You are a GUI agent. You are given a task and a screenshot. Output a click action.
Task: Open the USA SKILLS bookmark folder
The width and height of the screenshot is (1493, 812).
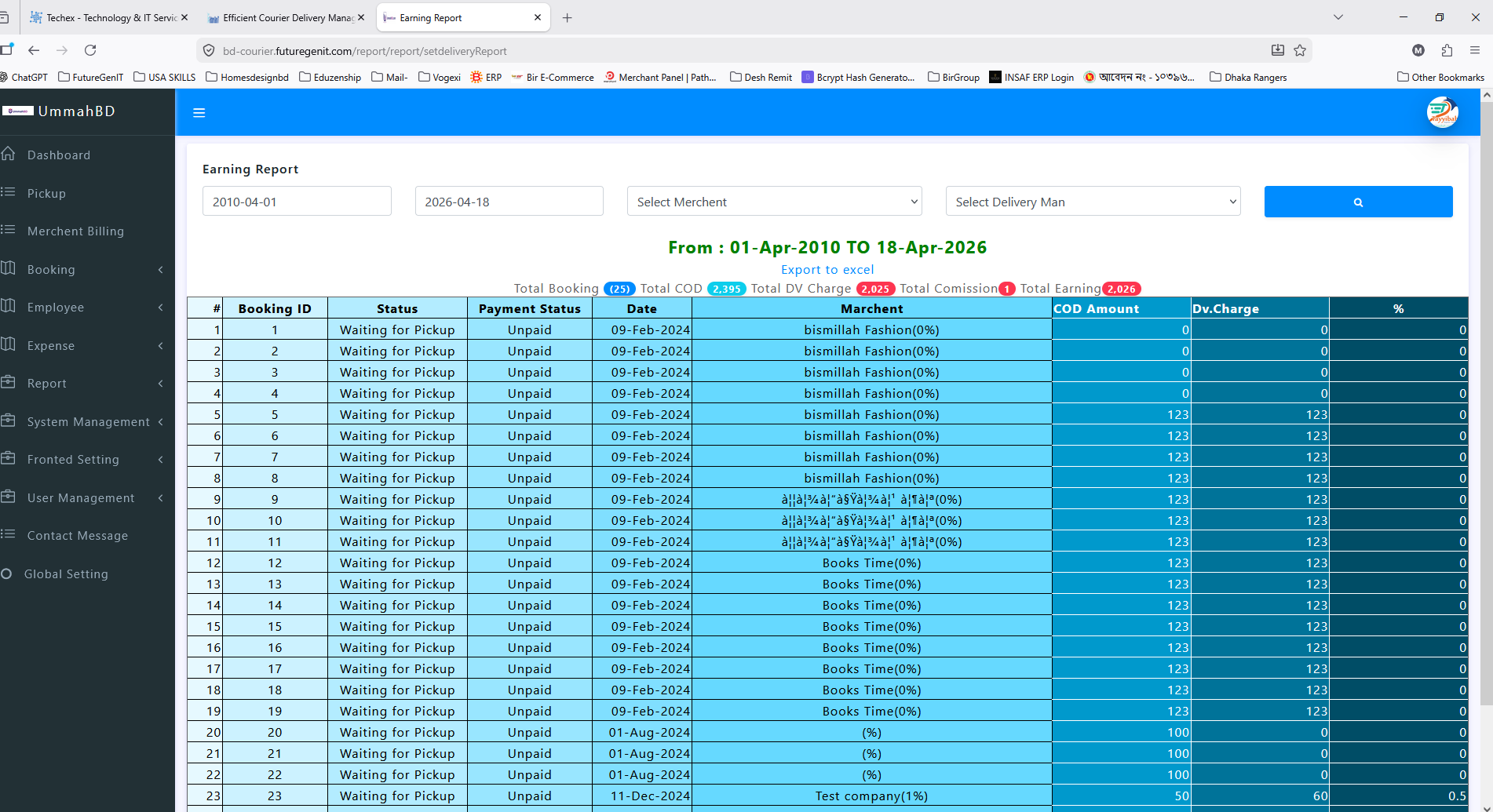coord(165,77)
